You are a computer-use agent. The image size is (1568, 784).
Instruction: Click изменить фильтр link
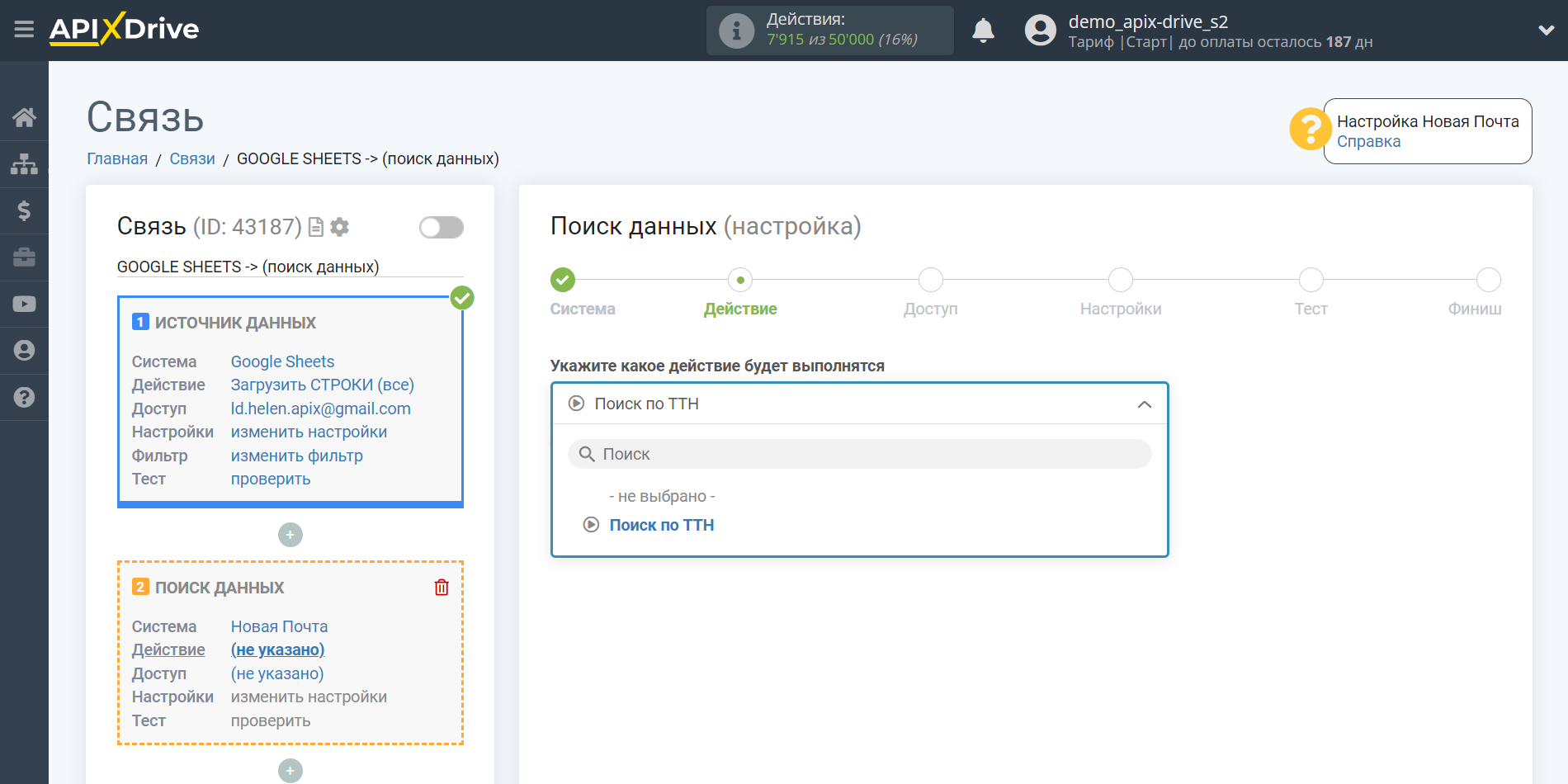[296, 456]
